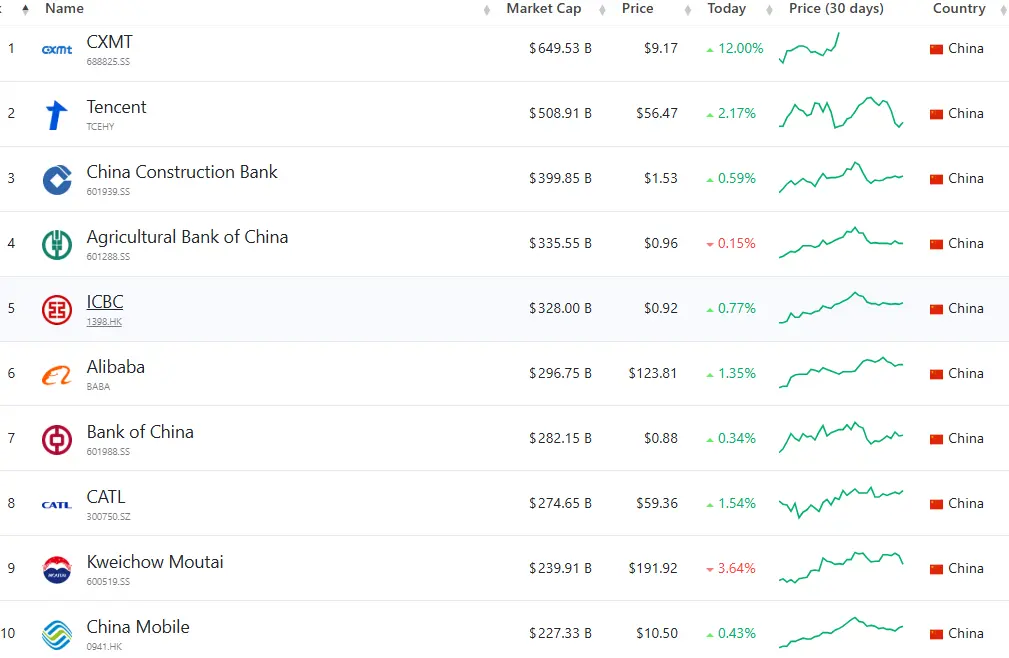Sort table by Market Cap header

(x=544, y=8)
